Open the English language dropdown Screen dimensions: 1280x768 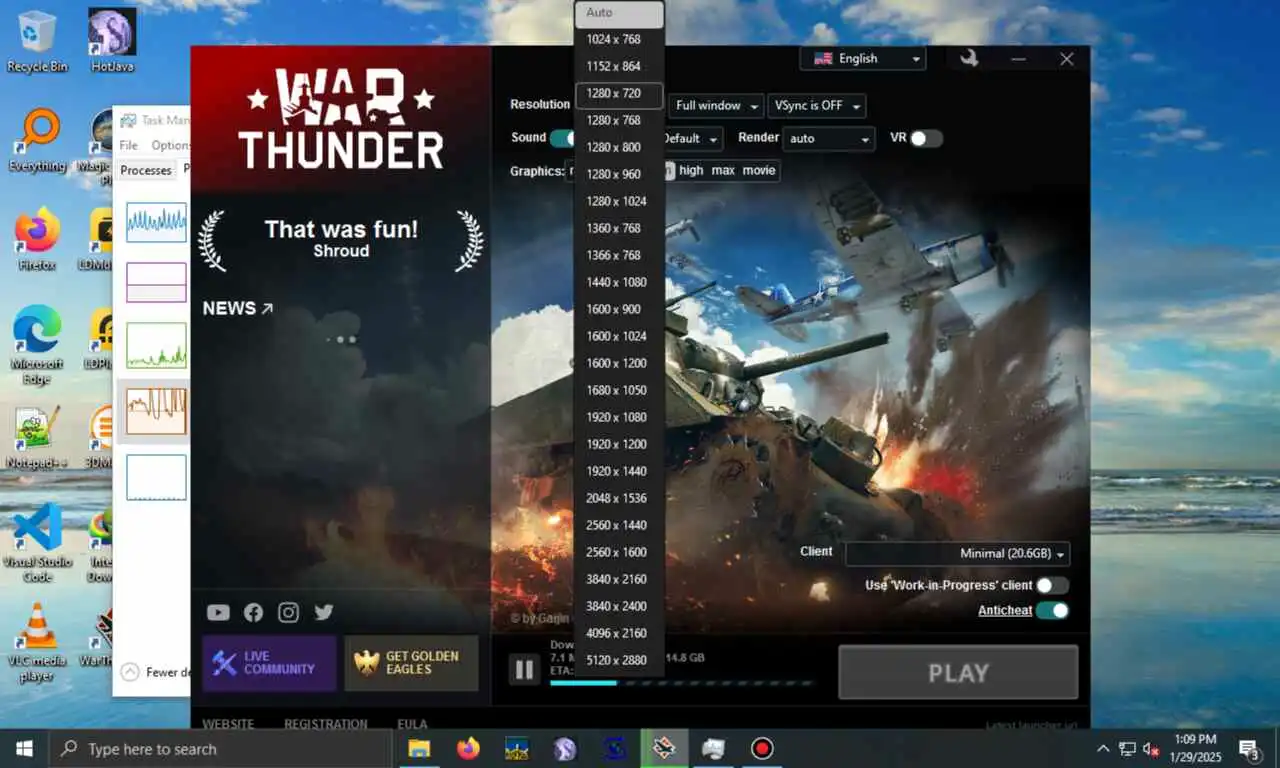point(863,59)
